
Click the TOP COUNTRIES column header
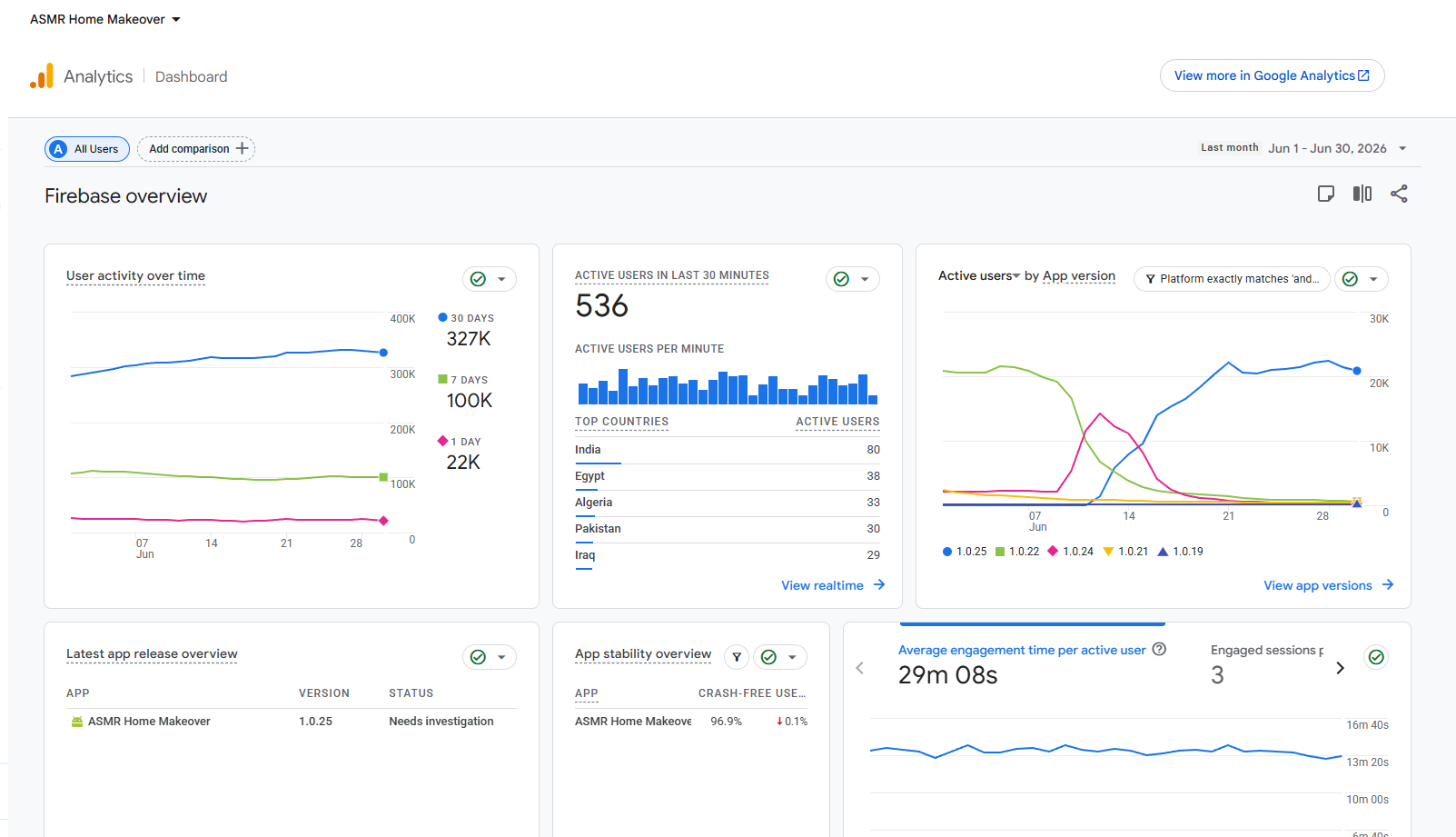621,422
